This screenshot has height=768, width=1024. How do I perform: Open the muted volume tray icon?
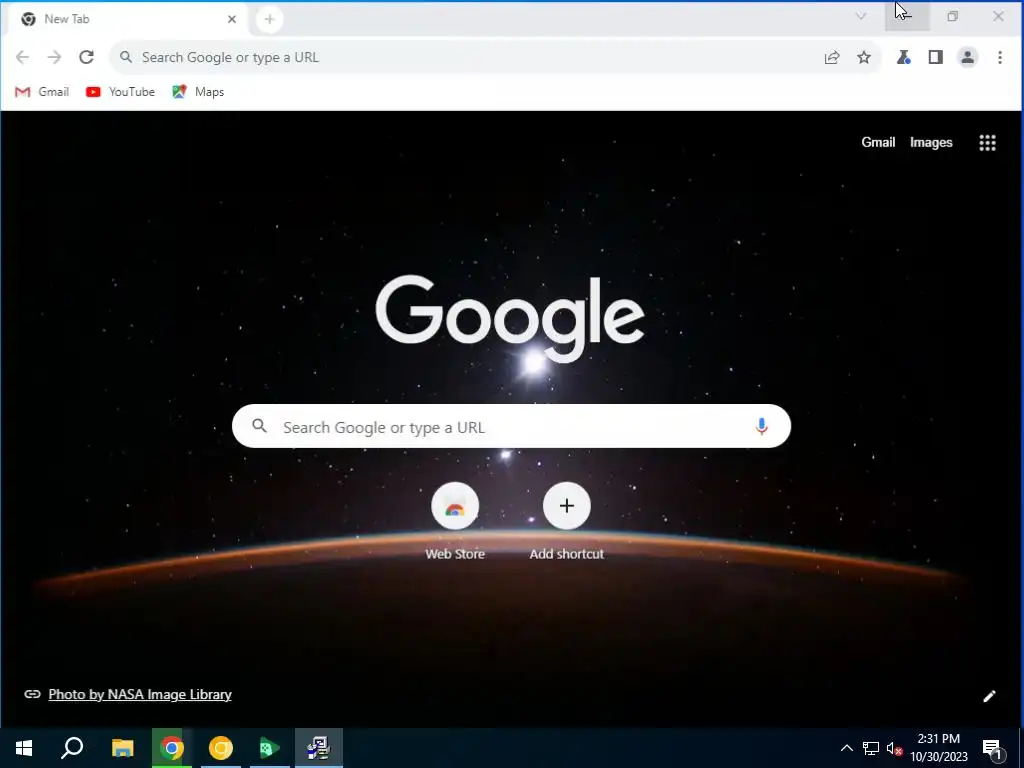click(x=894, y=748)
